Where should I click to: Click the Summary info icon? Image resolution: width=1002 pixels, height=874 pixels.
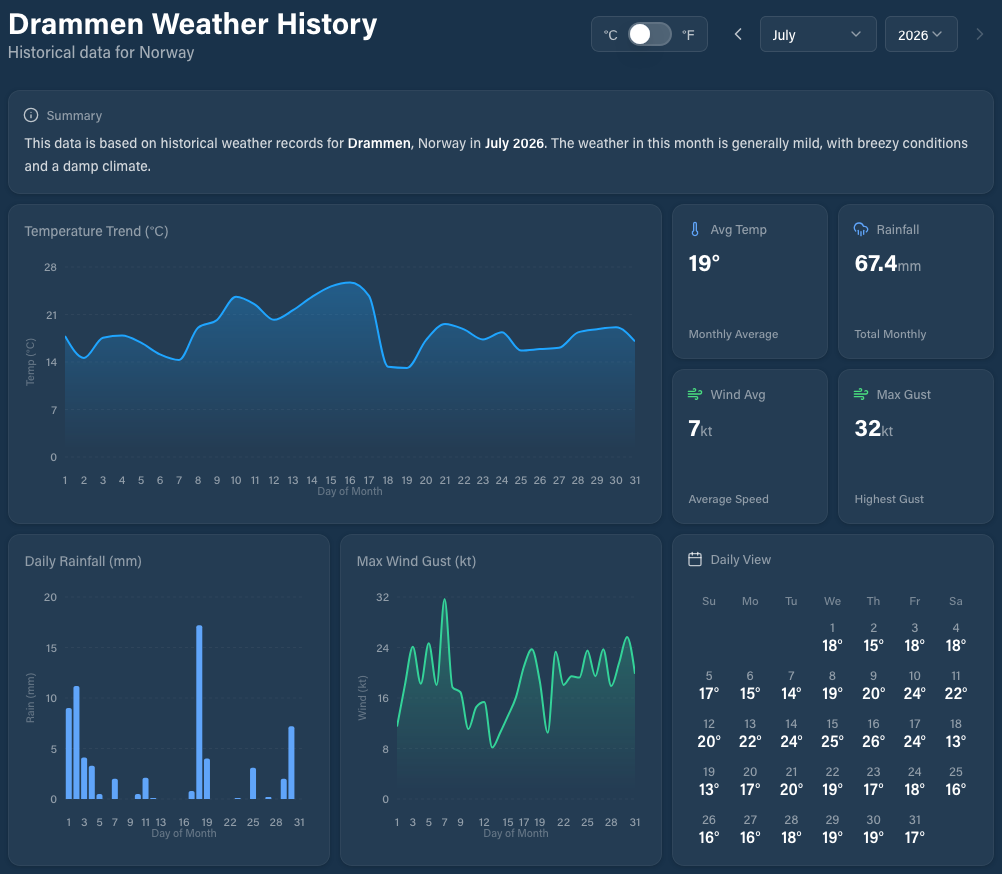click(x=31, y=116)
